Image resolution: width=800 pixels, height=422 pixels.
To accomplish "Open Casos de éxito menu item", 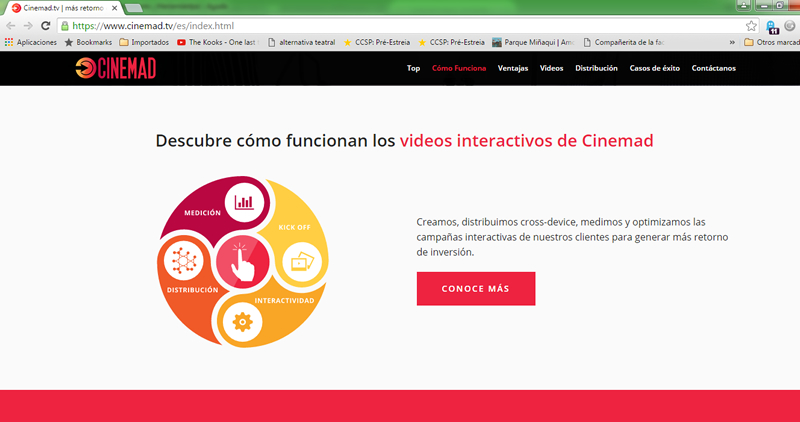I will pyautogui.click(x=655, y=68).
